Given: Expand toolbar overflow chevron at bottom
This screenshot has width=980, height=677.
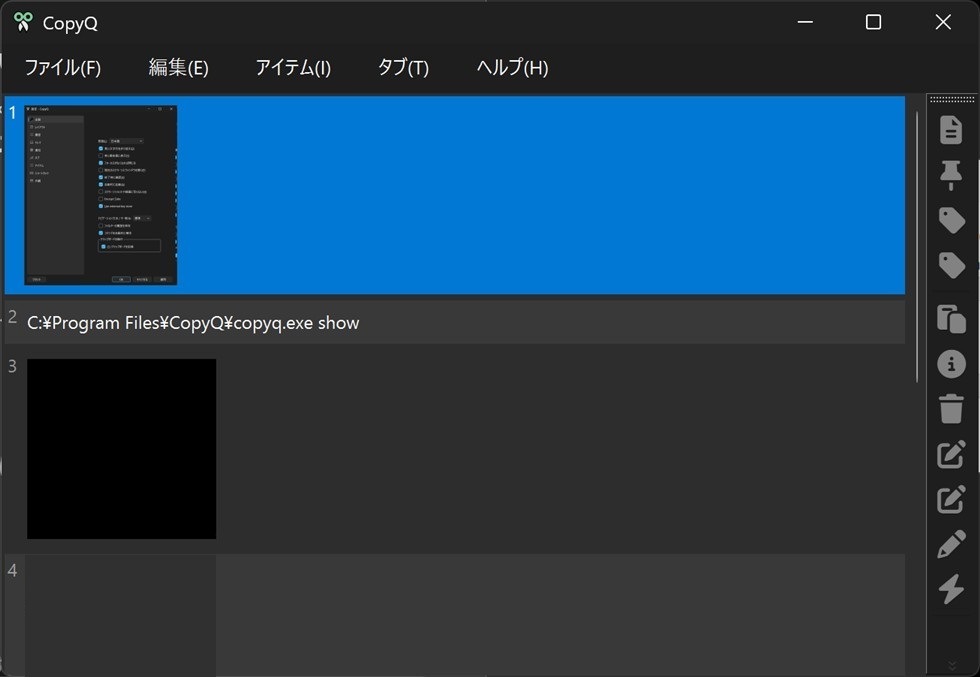Looking at the screenshot, I should coord(952,664).
